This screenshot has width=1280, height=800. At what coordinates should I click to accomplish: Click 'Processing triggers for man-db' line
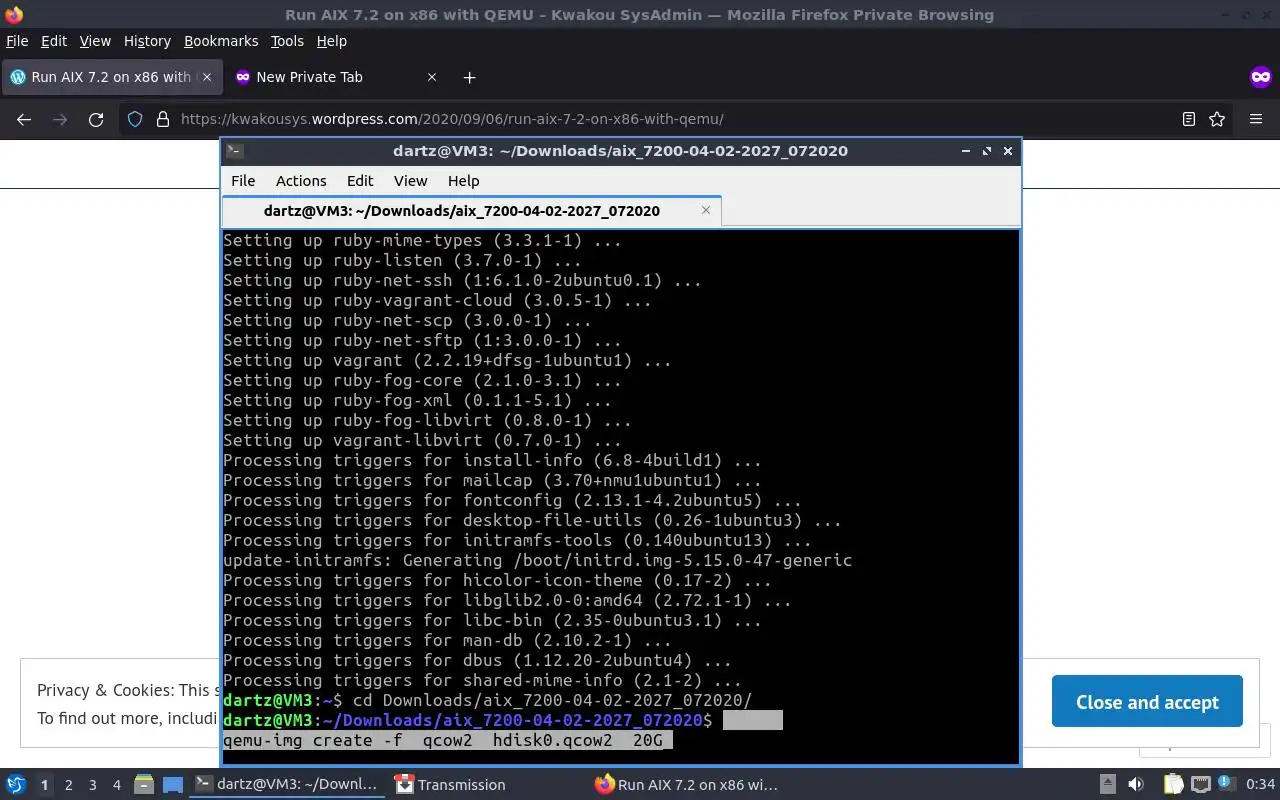click(x=447, y=640)
